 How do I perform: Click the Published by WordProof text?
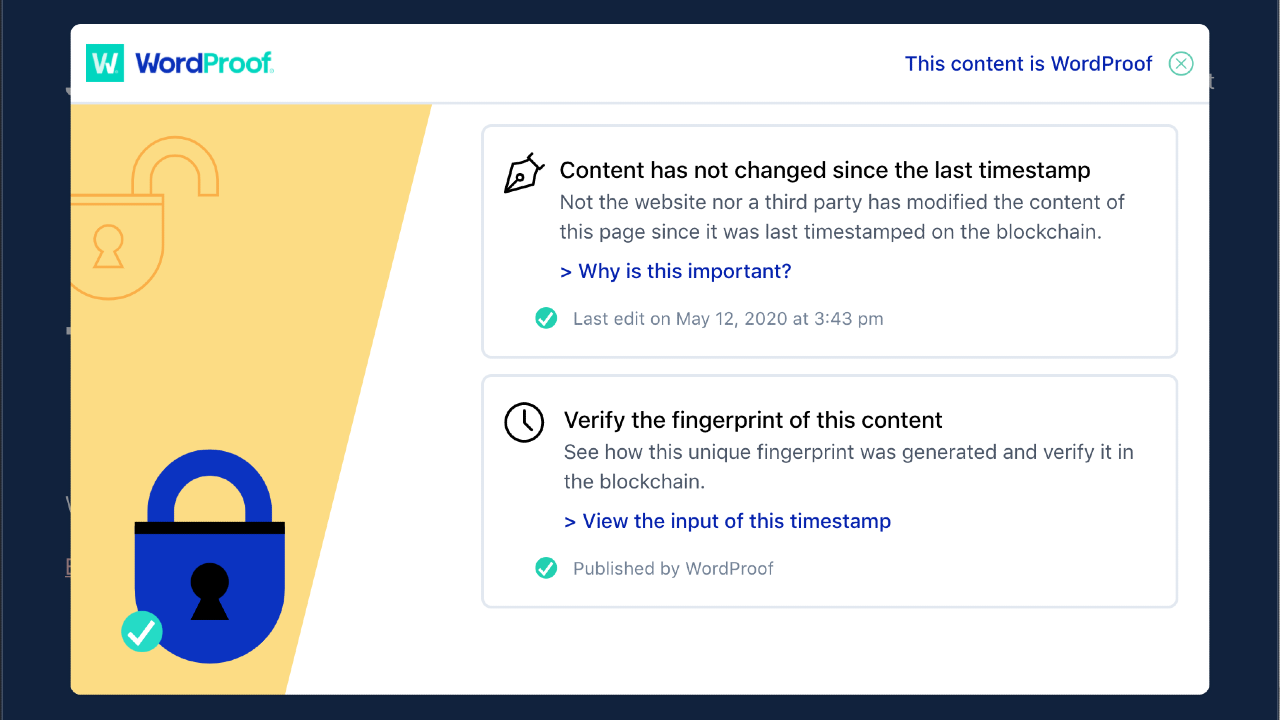coord(673,568)
